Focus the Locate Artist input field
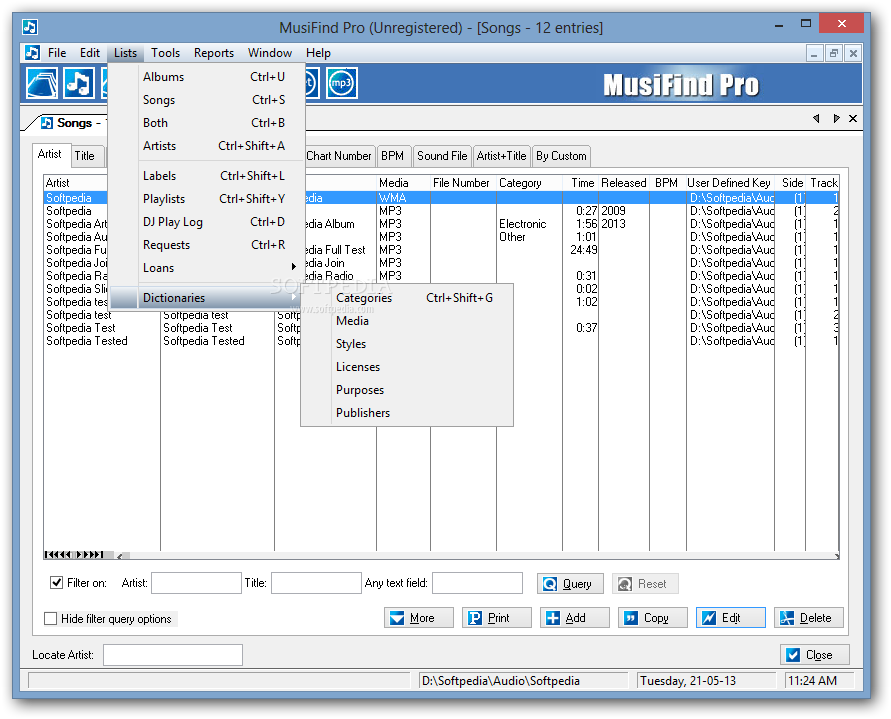Viewport: 891px width, 719px height. point(173,655)
